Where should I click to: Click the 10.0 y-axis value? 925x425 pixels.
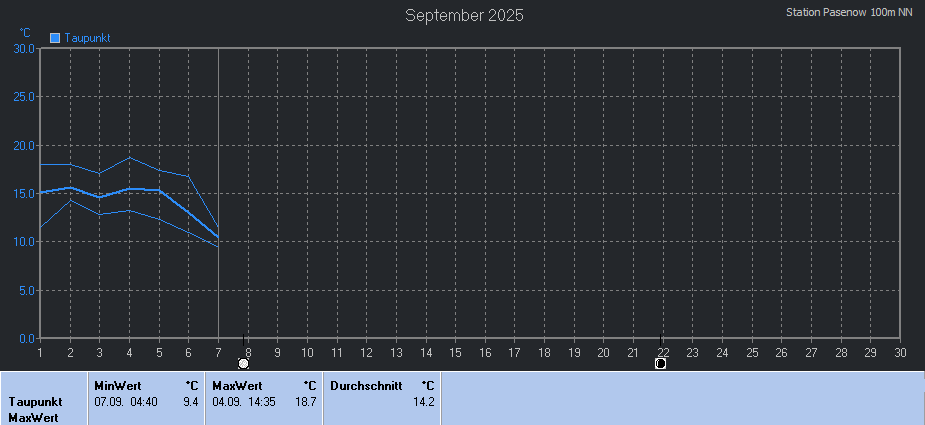pyautogui.click(x=24, y=242)
